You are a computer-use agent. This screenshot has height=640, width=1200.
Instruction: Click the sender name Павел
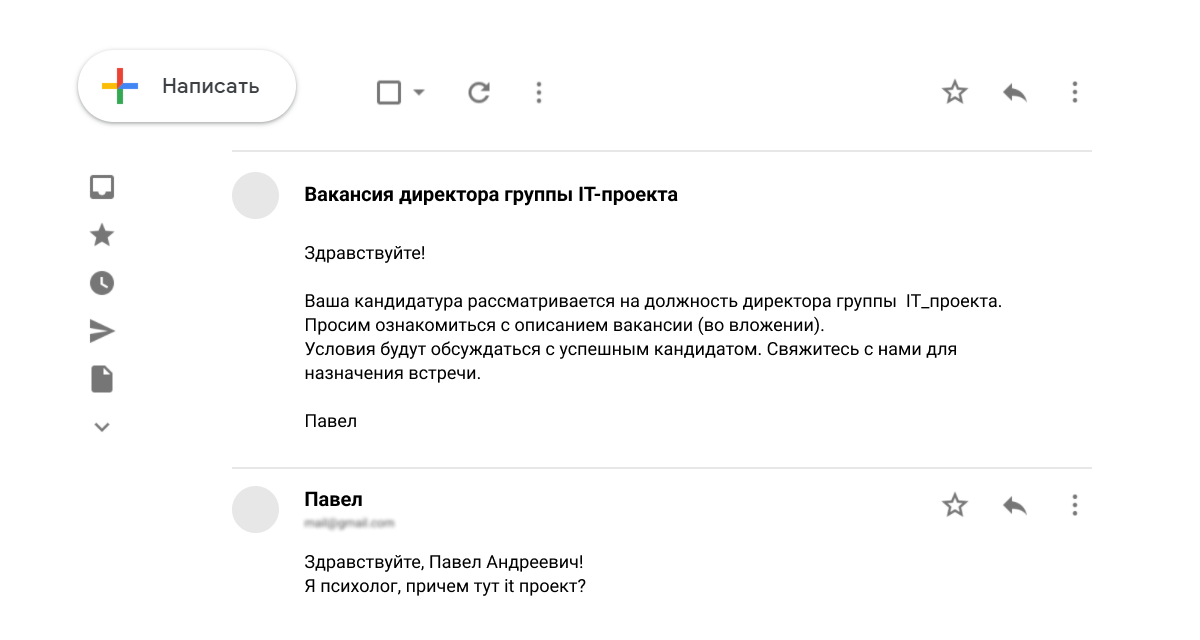[x=333, y=499]
